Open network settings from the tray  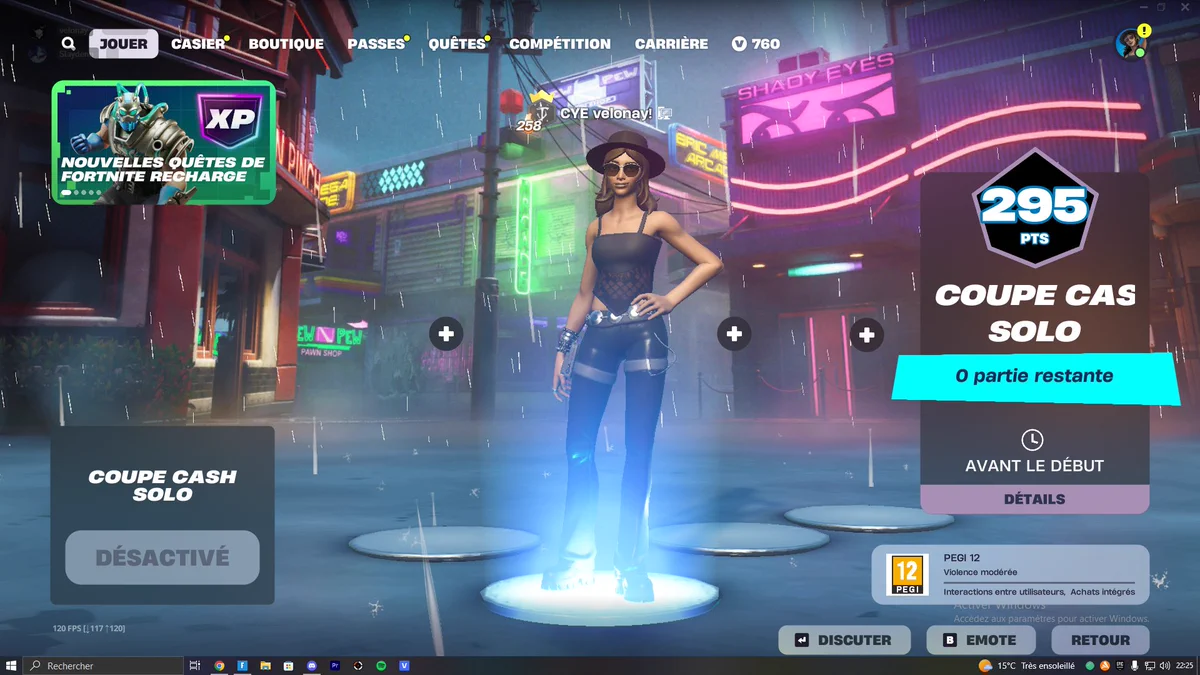1150,666
